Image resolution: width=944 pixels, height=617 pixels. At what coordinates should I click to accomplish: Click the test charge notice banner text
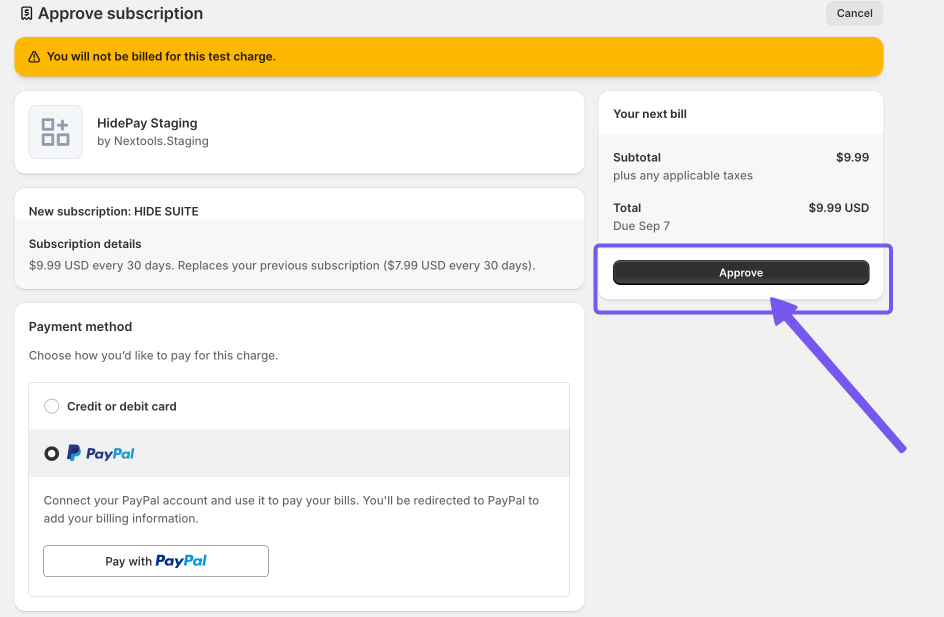[161, 57]
